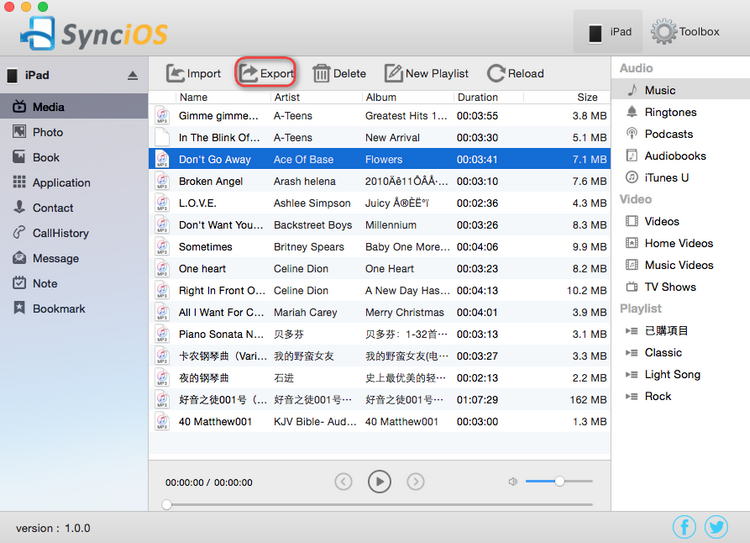Expand the Rock playlist
This screenshot has height=543, width=750.
[x=631, y=396]
